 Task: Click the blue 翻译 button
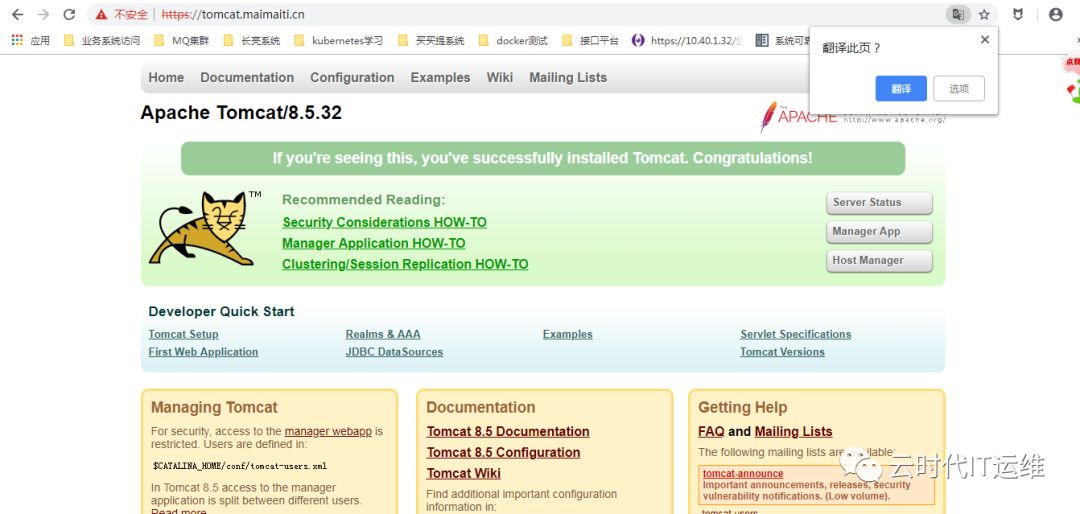point(901,89)
